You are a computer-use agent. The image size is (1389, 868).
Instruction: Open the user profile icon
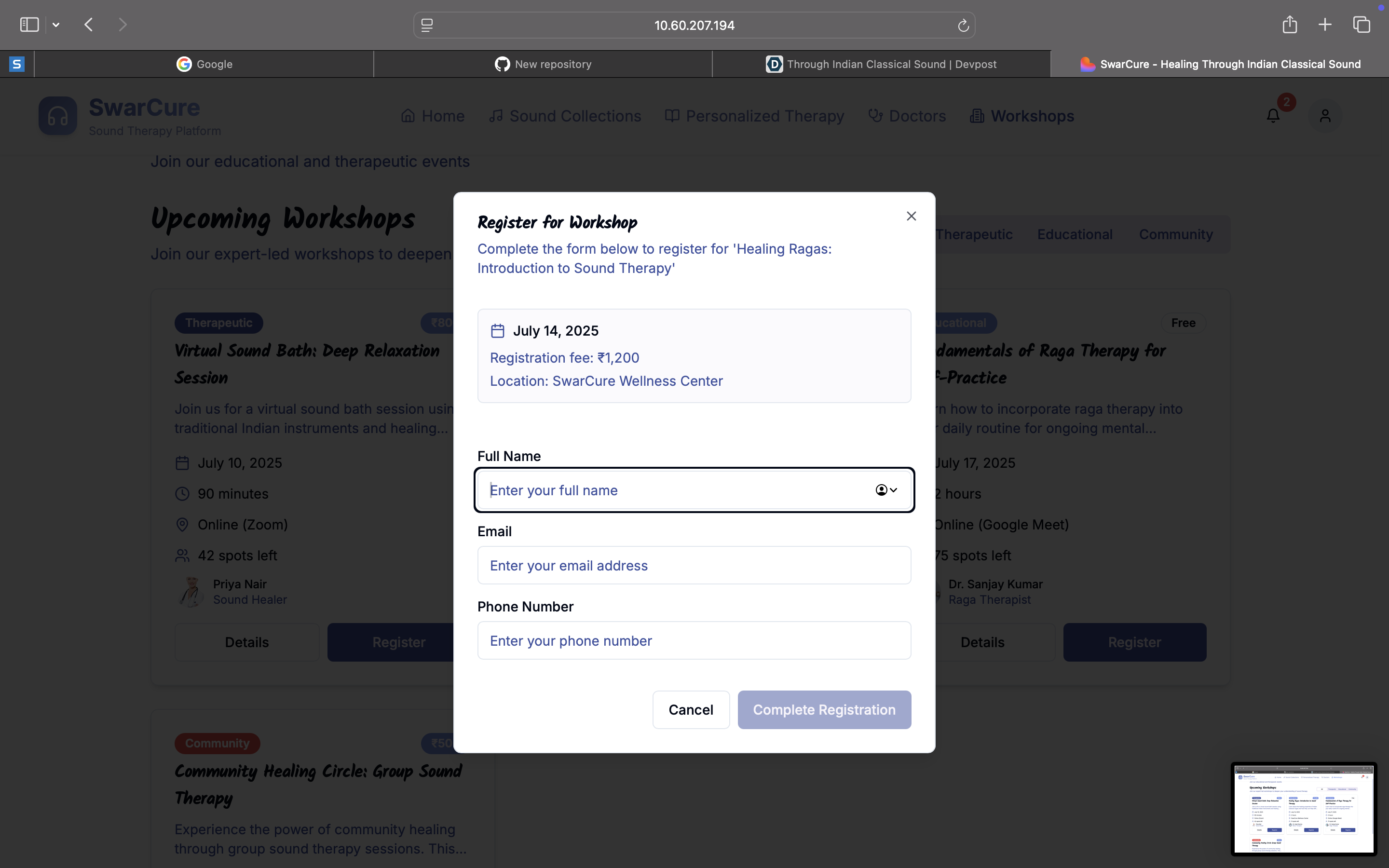click(1325, 116)
